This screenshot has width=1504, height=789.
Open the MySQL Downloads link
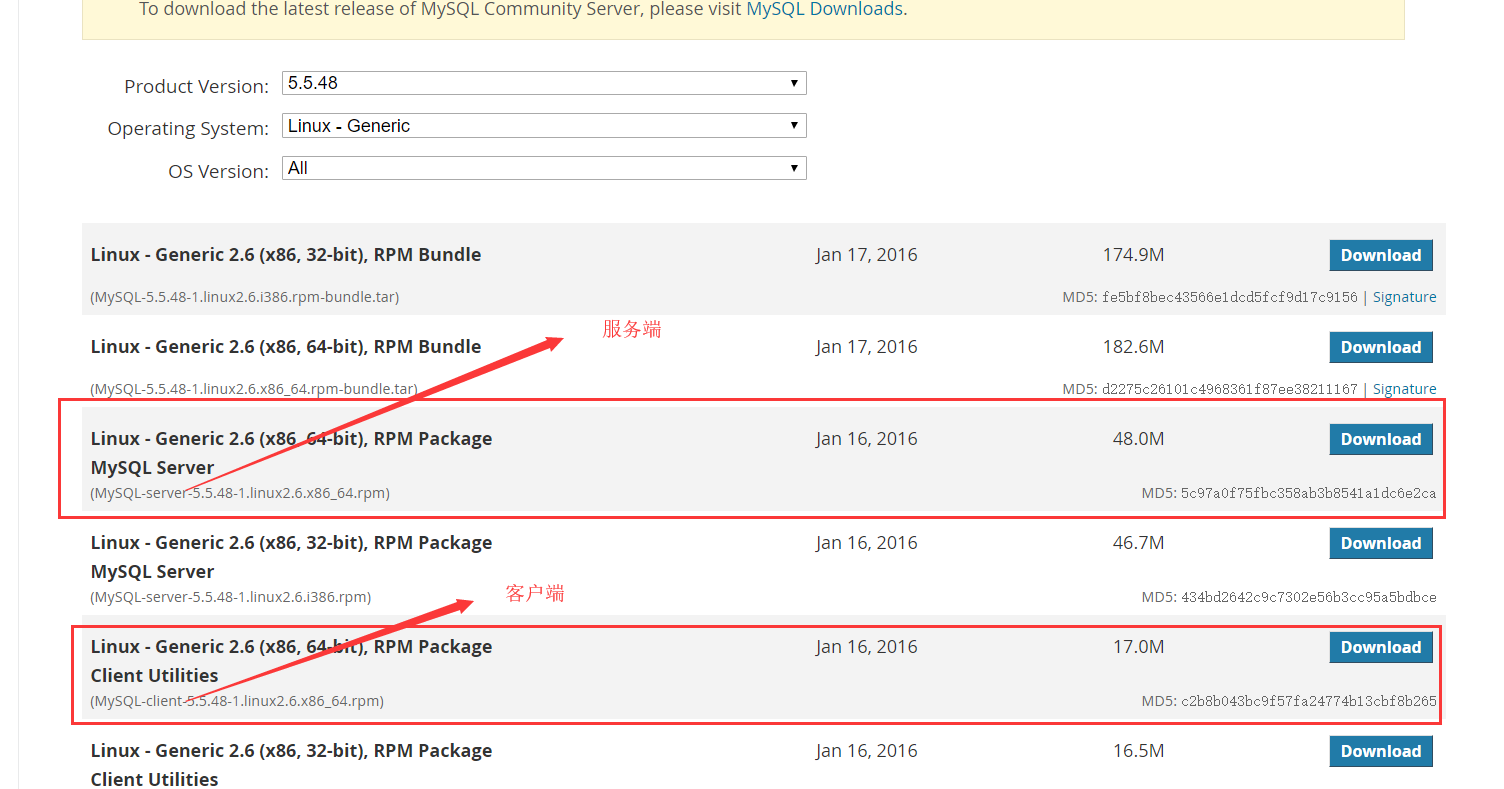[x=825, y=9]
